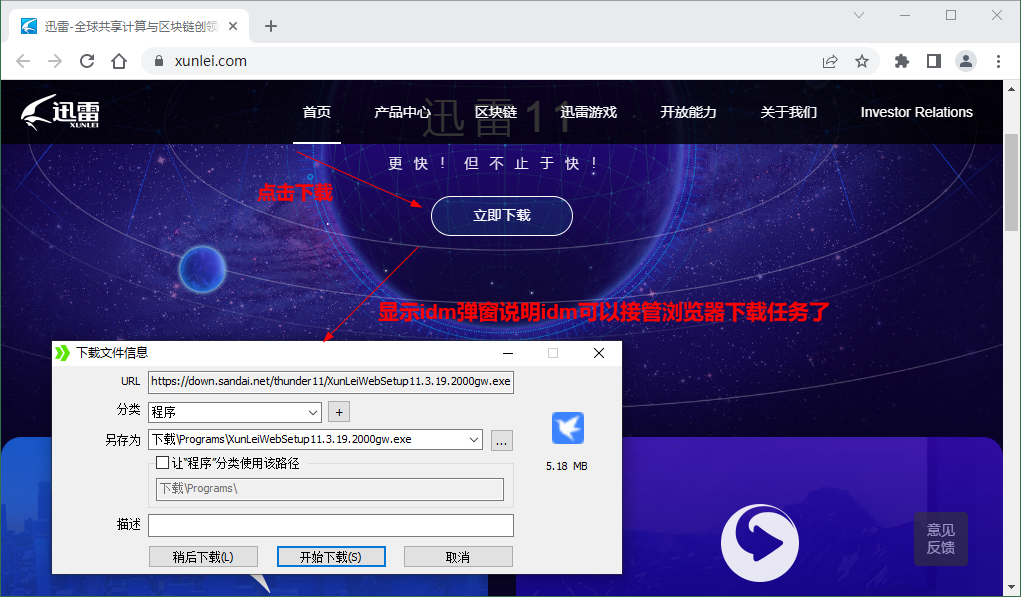Click the IDM green arrow title icon
This screenshot has width=1021, height=597.
click(x=62, y=353)
